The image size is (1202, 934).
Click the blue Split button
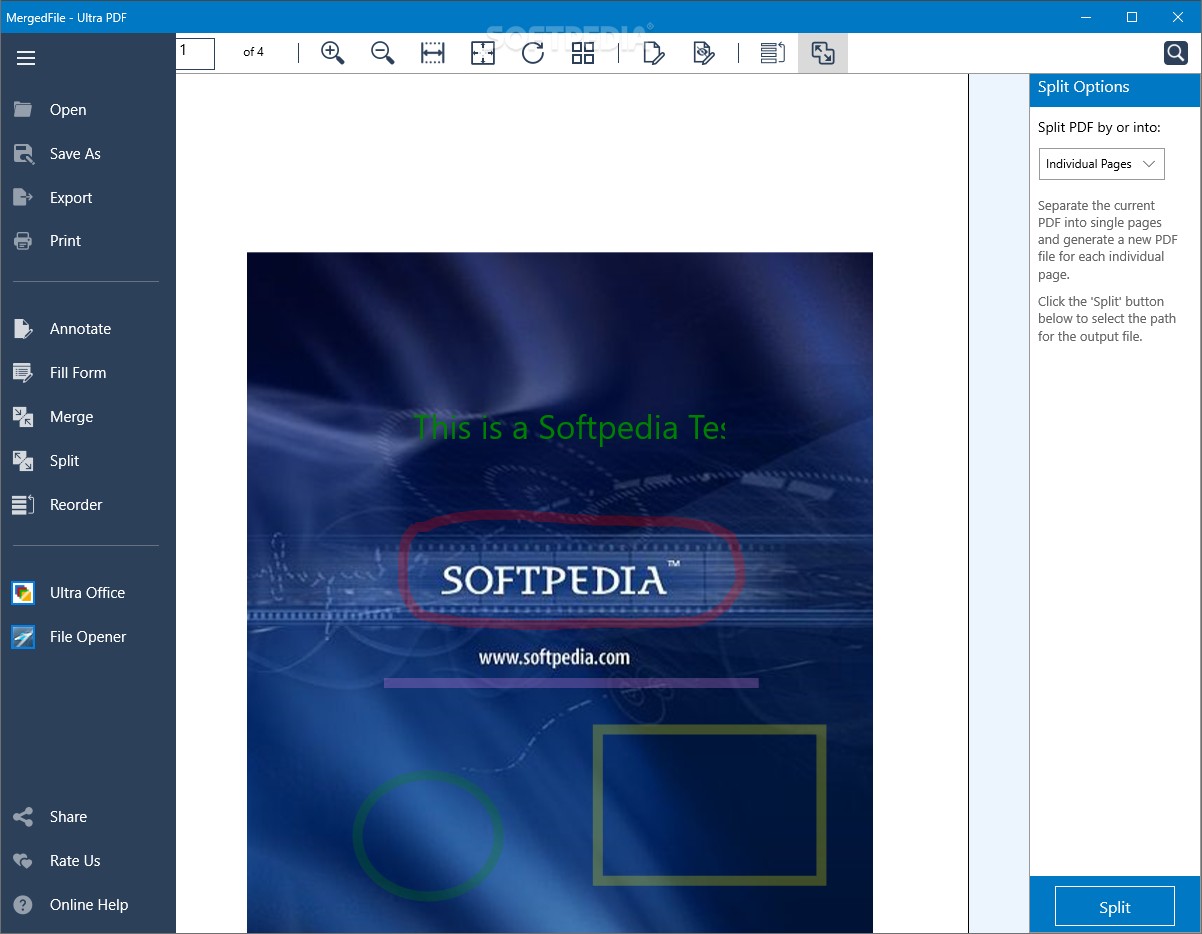point(1115,907)
